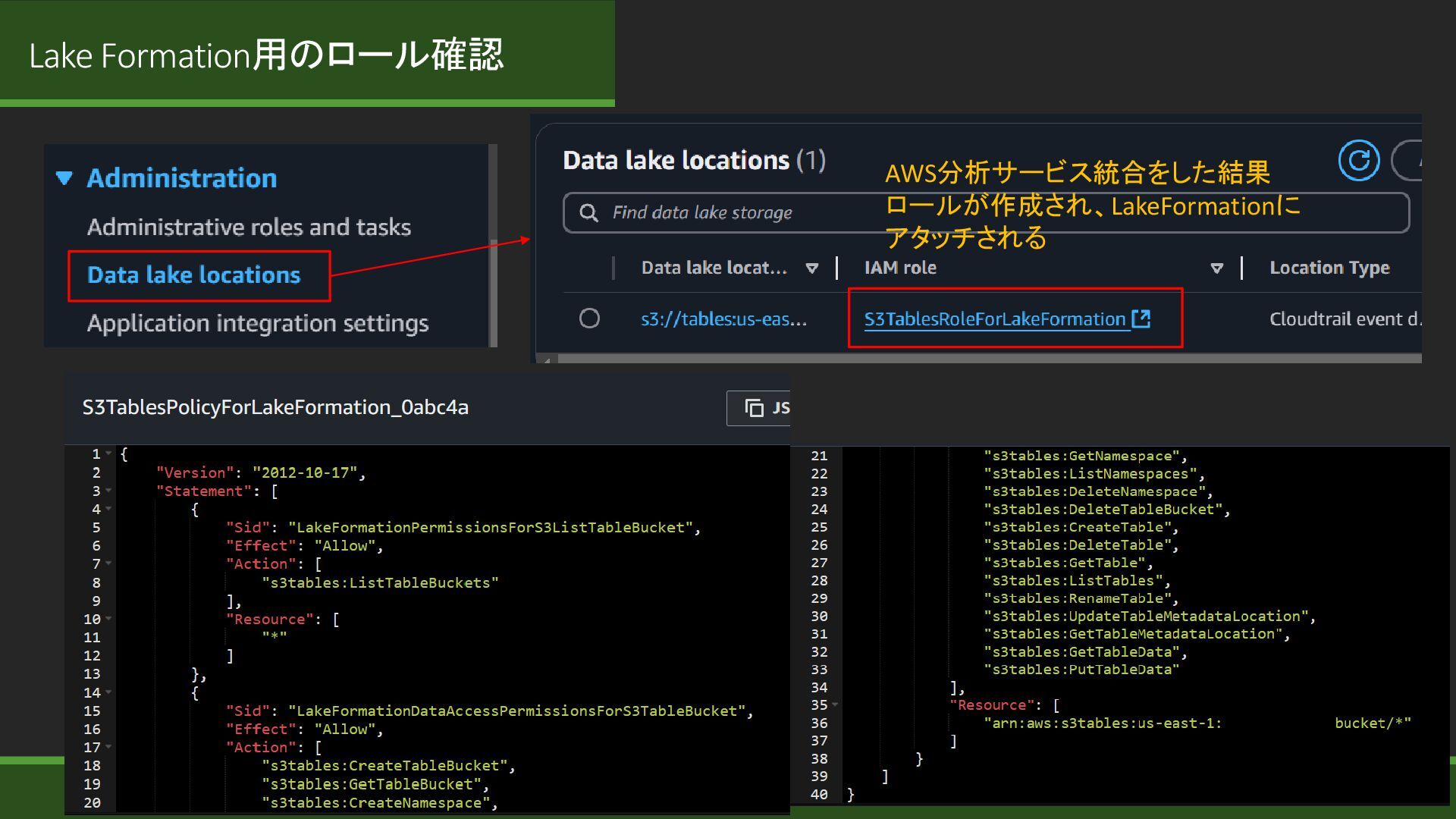Click horizontal scrollbar under locations table
Viewport: 1456px width, 819px height.
[986, 359]
